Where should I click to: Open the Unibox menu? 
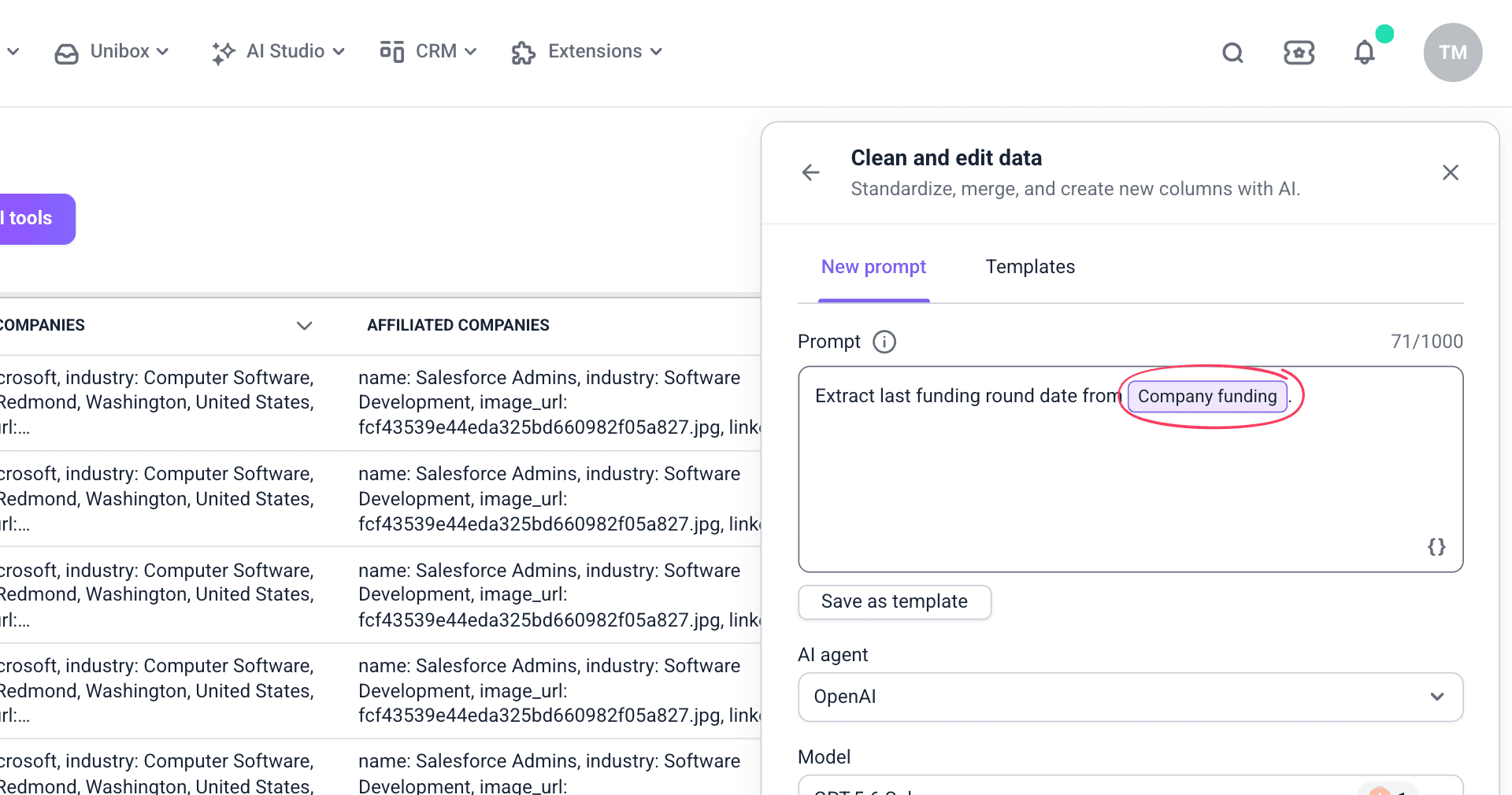click(x=112, y=51)
